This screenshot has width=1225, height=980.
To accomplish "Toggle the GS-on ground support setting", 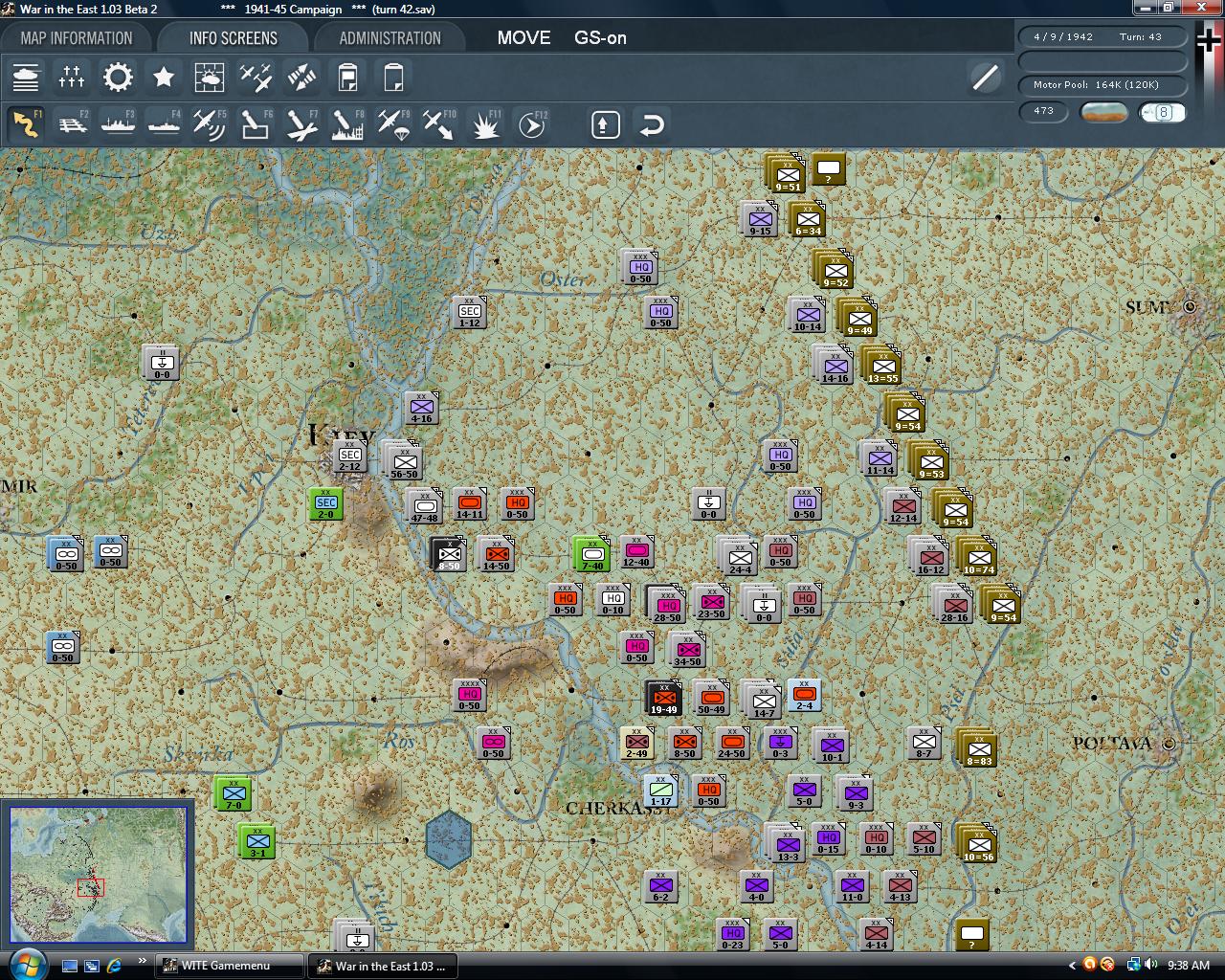I will tap(599, 38).
